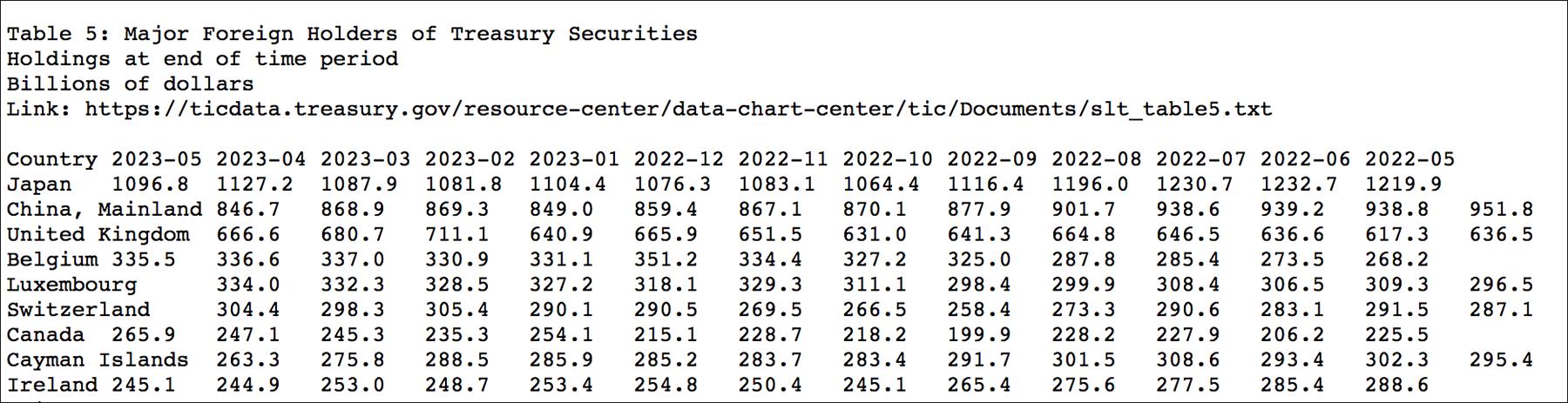Screen dimensions: 1568x403
Task: Click the Japan row label
Action: tap(39, 185)
